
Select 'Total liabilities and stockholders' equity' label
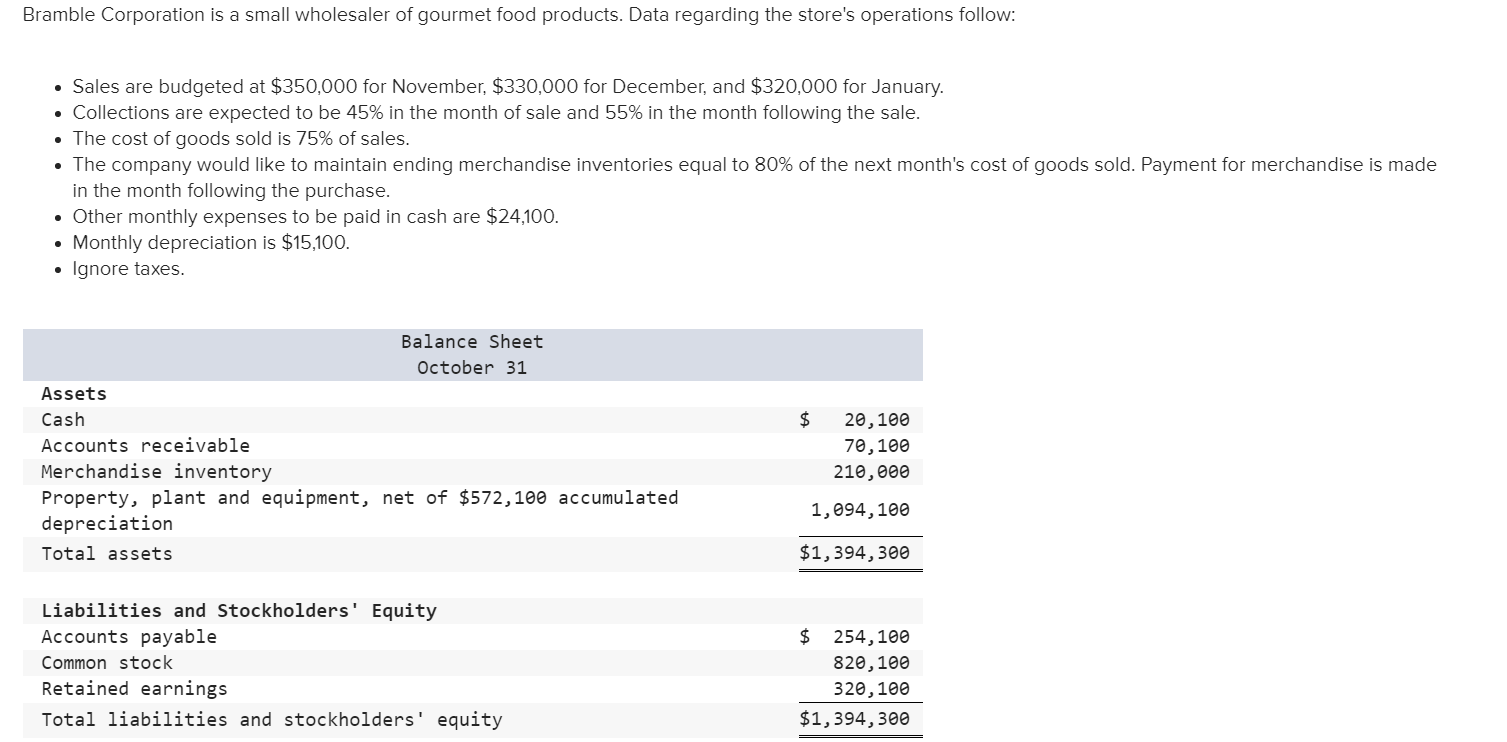(272, 720)
